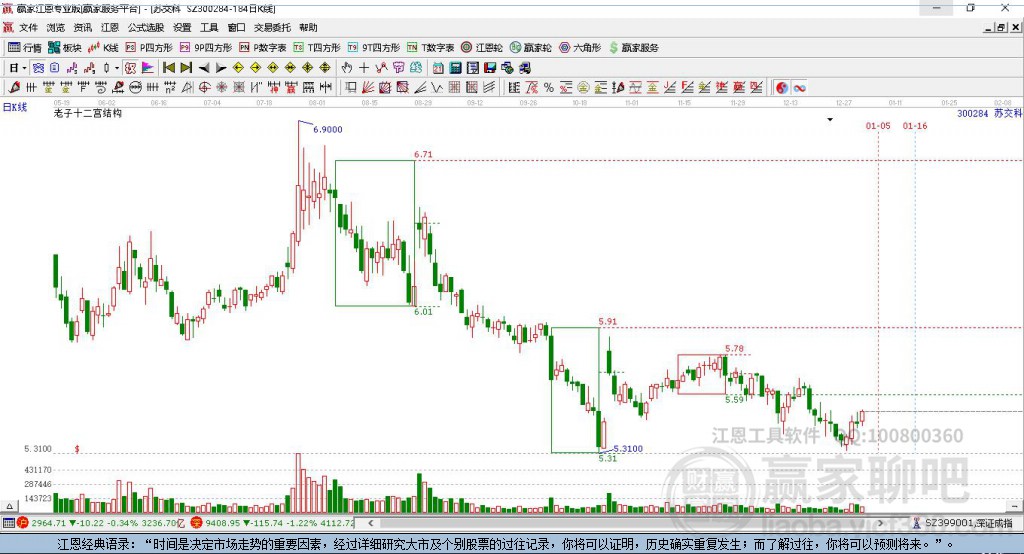Click the restore button of the inner chart window
The height and width of the screenshot is (554, 1024).
[x=1001, y=27]
